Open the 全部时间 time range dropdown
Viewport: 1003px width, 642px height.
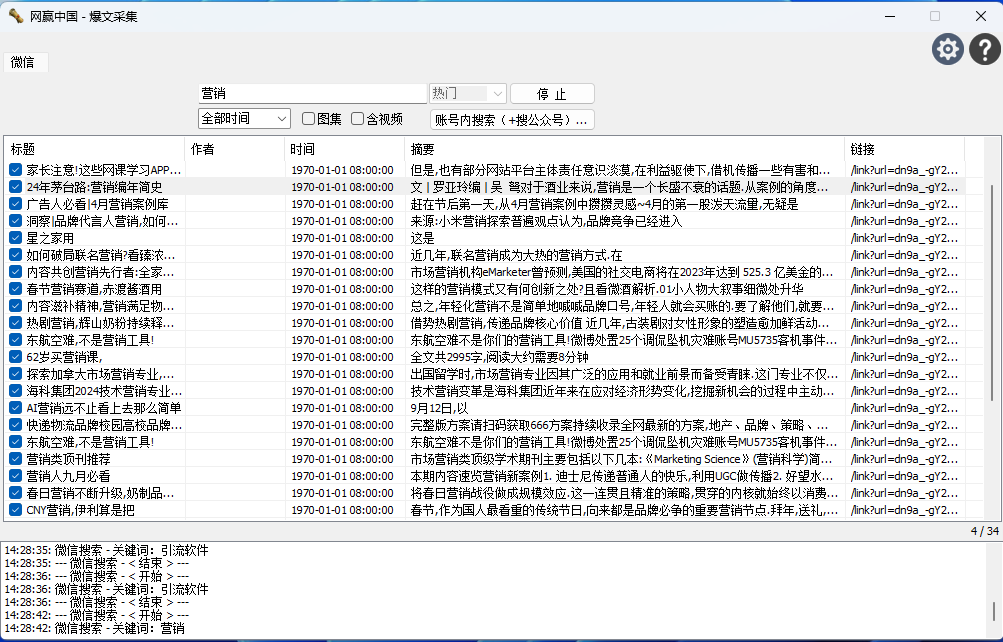[244, 119]
